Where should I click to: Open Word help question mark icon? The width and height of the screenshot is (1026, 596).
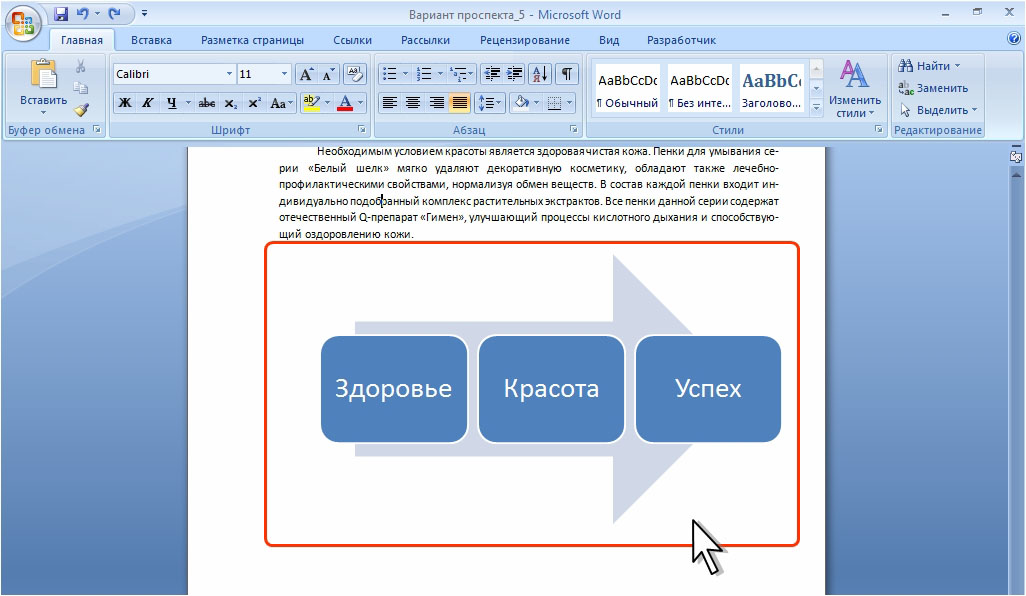1014,39
